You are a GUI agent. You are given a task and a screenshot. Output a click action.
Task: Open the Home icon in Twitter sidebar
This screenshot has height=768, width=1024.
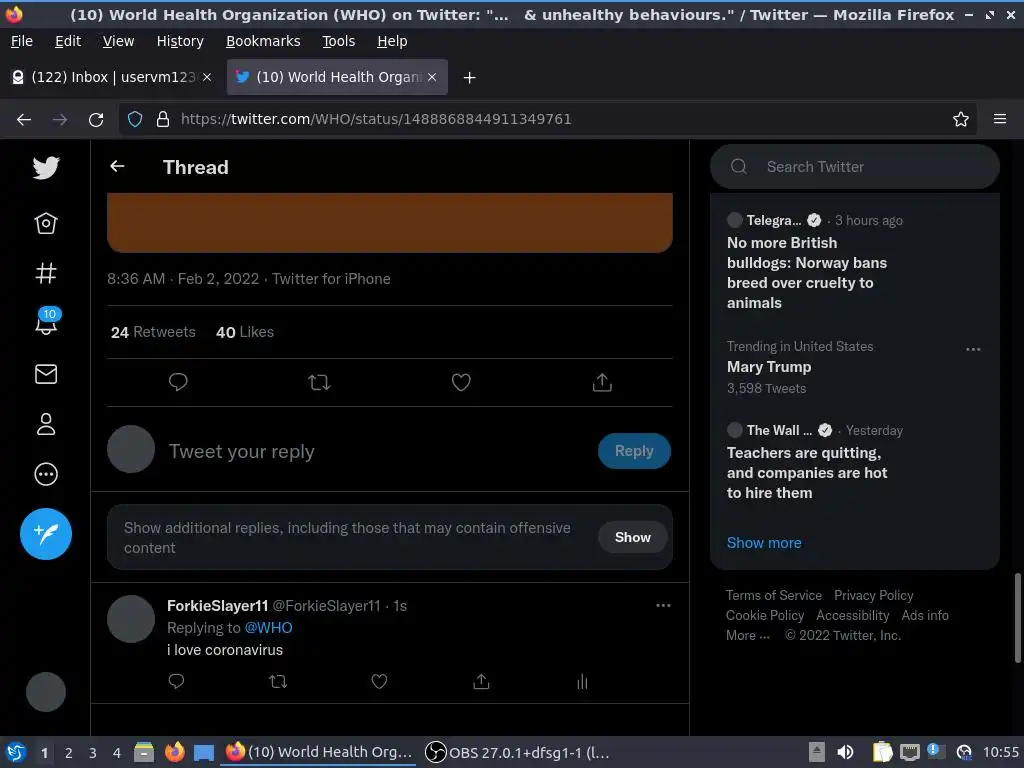point(46,223)
